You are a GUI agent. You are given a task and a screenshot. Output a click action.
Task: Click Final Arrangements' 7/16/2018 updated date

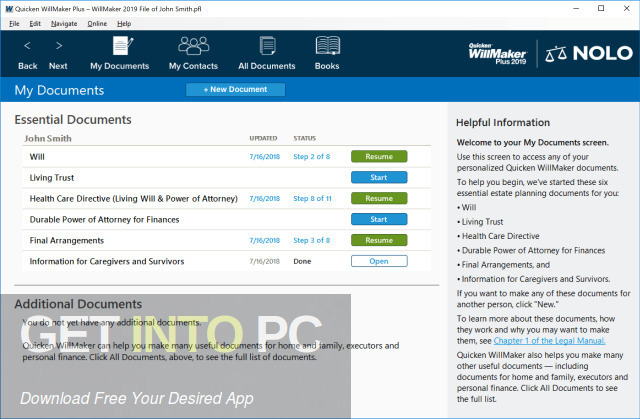(264, 240)
